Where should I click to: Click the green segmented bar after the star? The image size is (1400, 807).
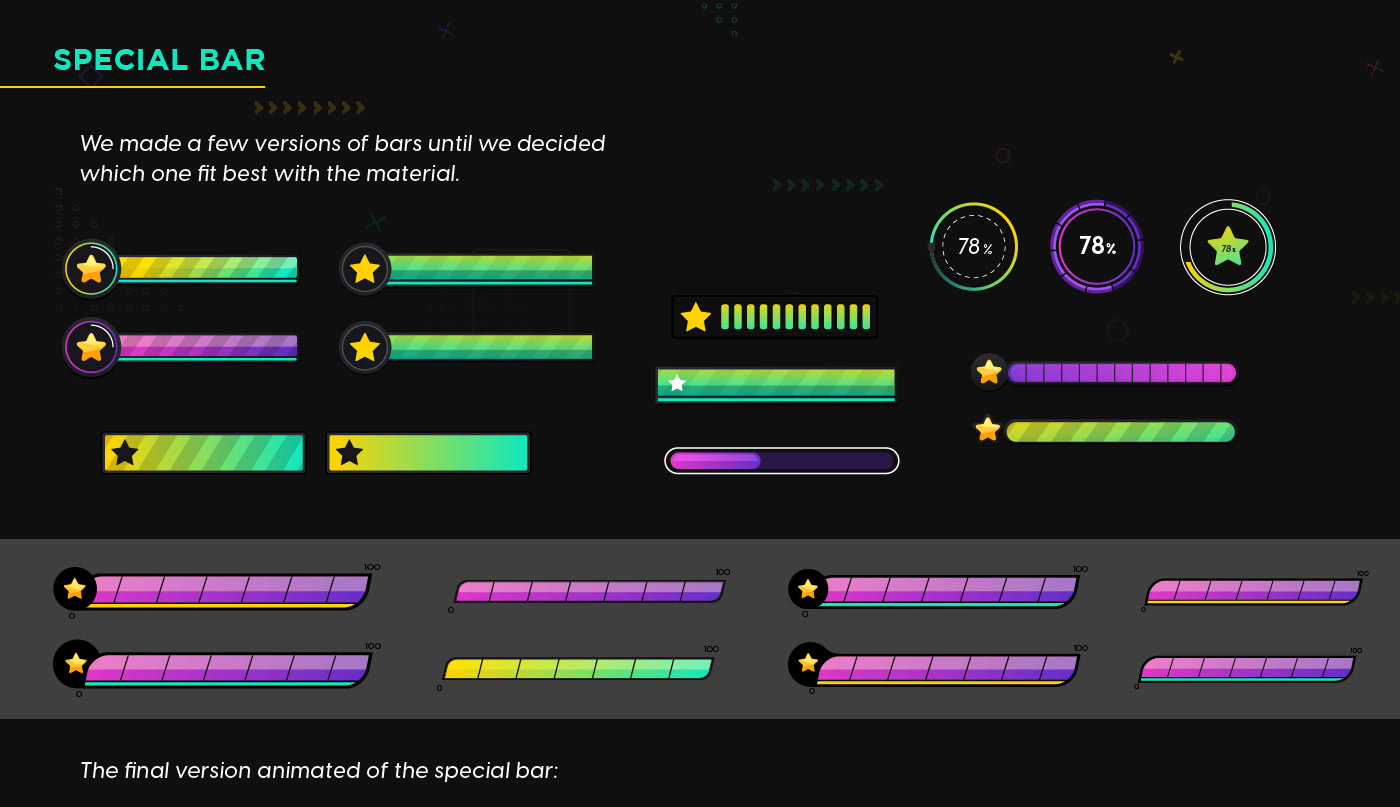coord(796,317)
